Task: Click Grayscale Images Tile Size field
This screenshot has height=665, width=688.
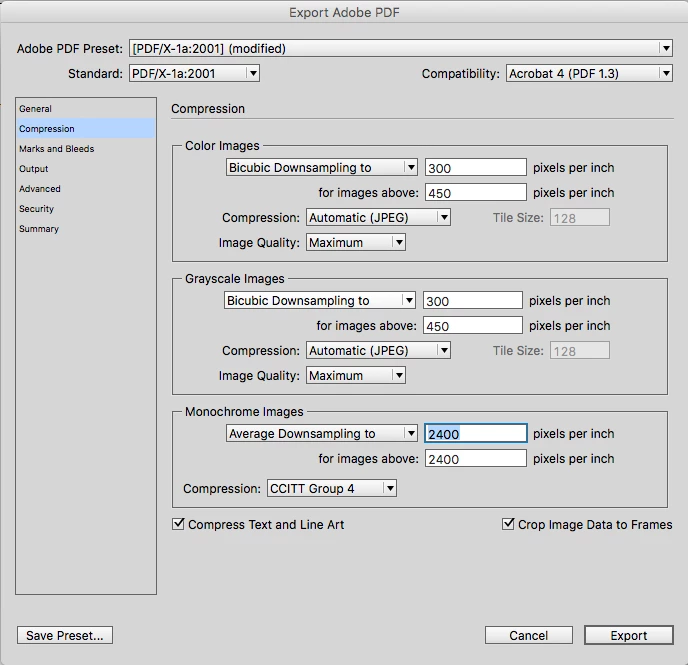Action: pos(580,350)
